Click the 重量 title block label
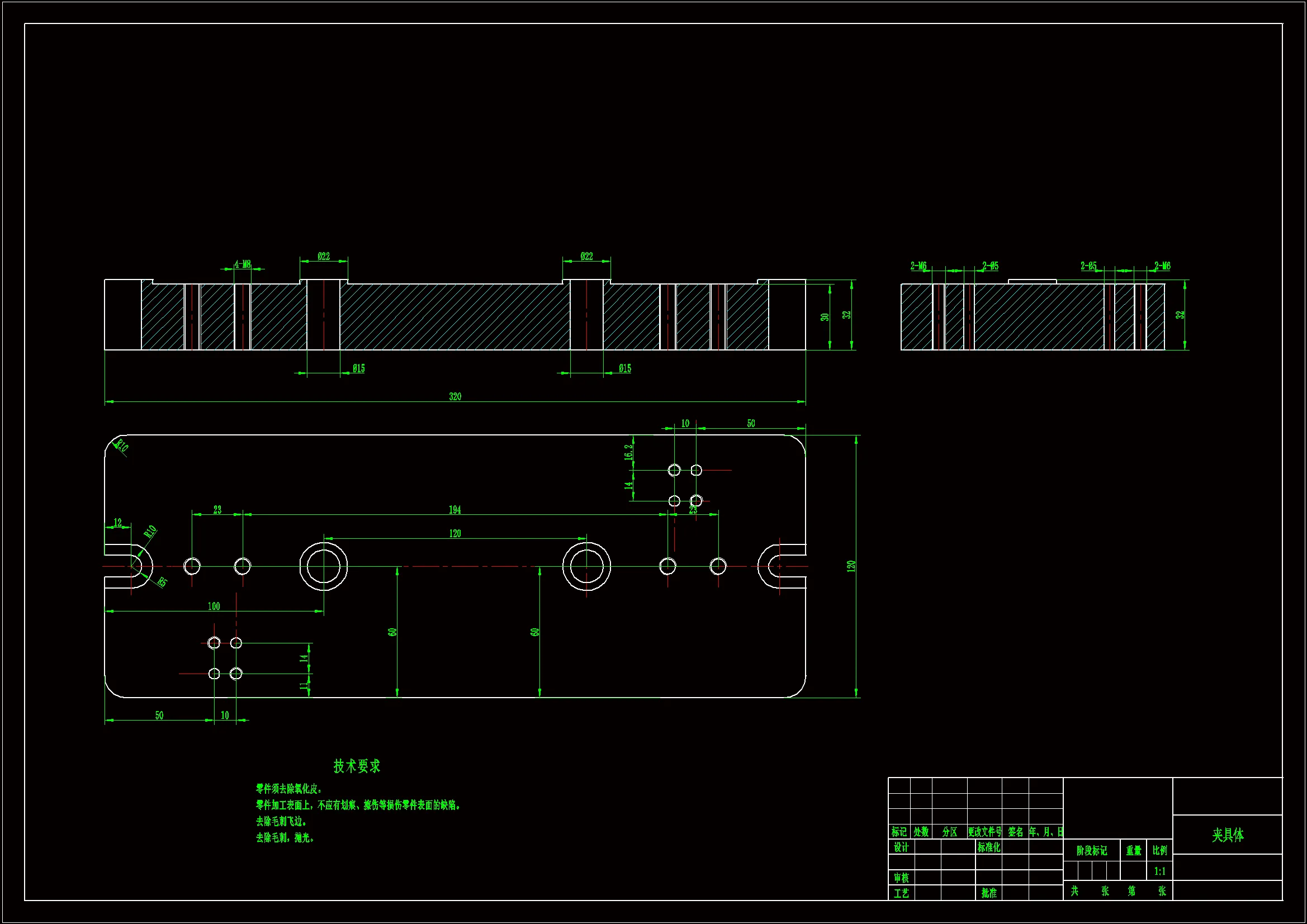This screenshot has width=1307, height=924. 1133,851
